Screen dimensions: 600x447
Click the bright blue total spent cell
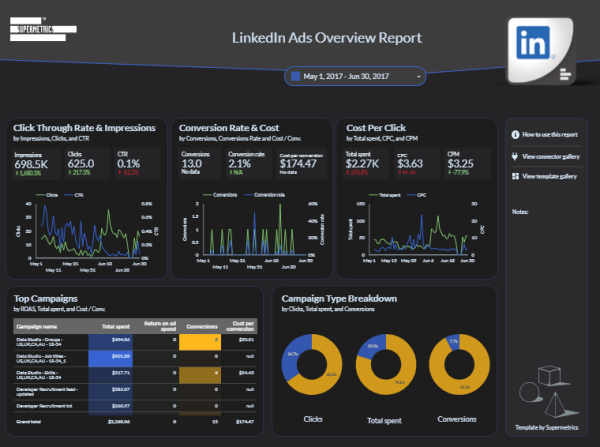(111, 359)
